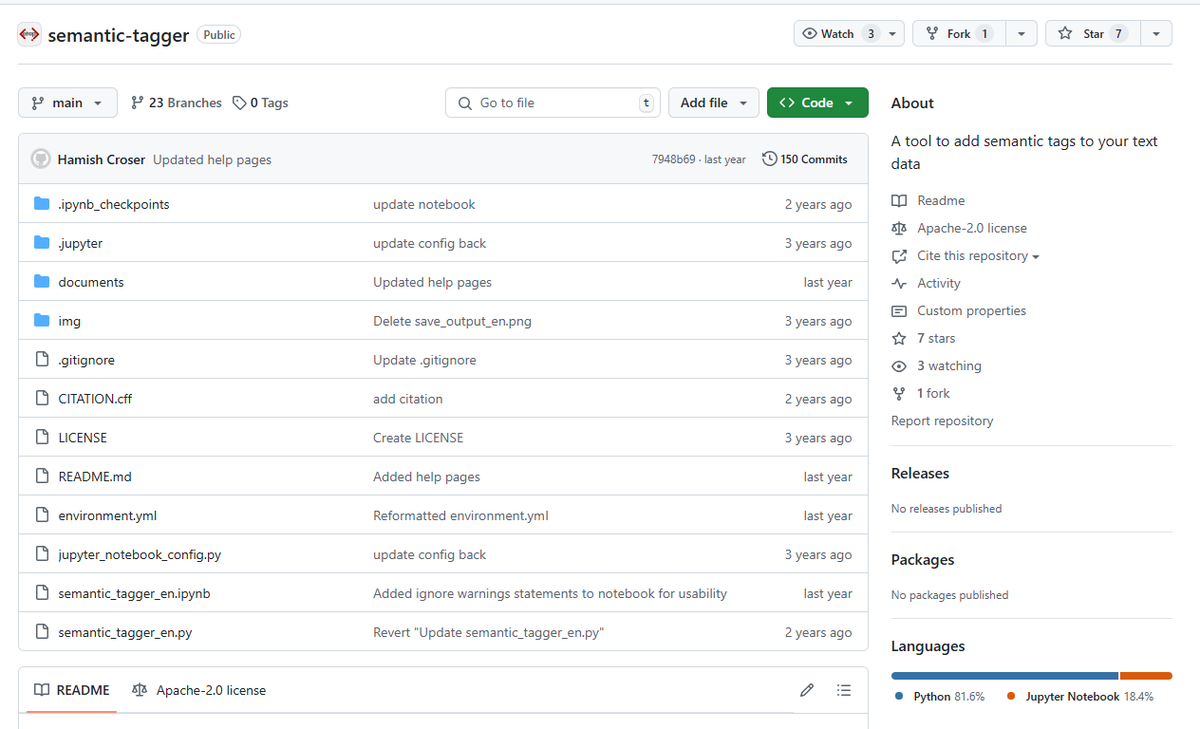Switch to the Apache-2.0 license tab
Screen dimensions: 1200x729
point(199,690)
